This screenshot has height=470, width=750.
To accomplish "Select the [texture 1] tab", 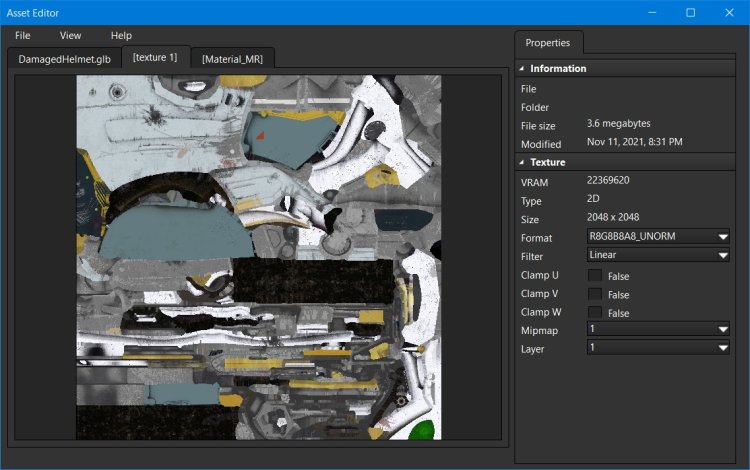I will [x=155, y=57].
